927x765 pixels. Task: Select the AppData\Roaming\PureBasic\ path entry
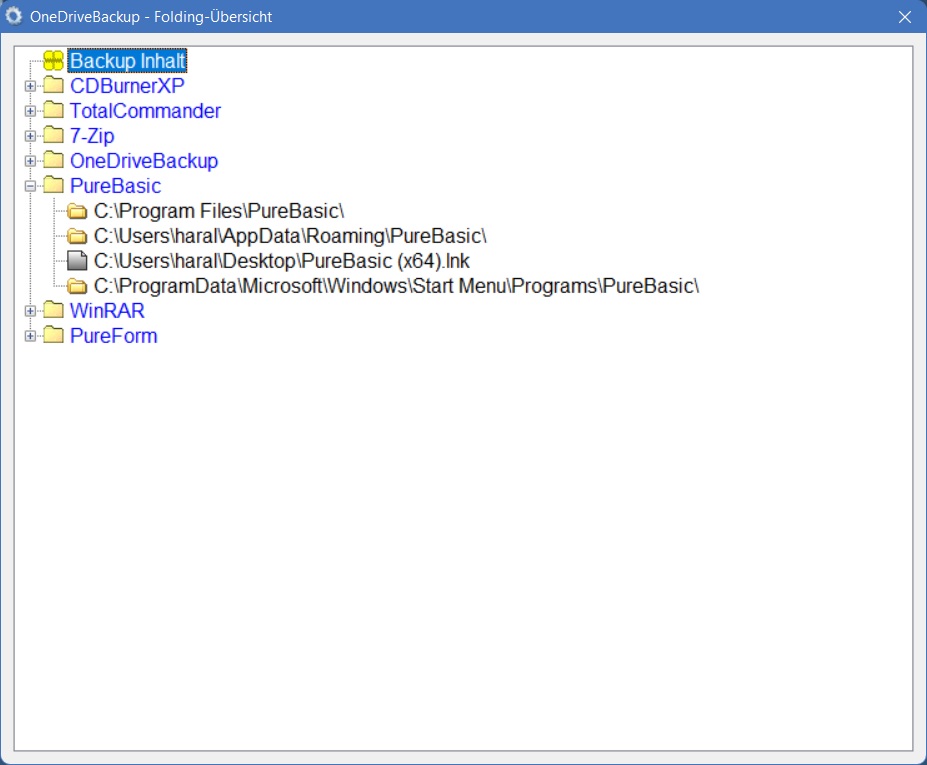[290, 236]
